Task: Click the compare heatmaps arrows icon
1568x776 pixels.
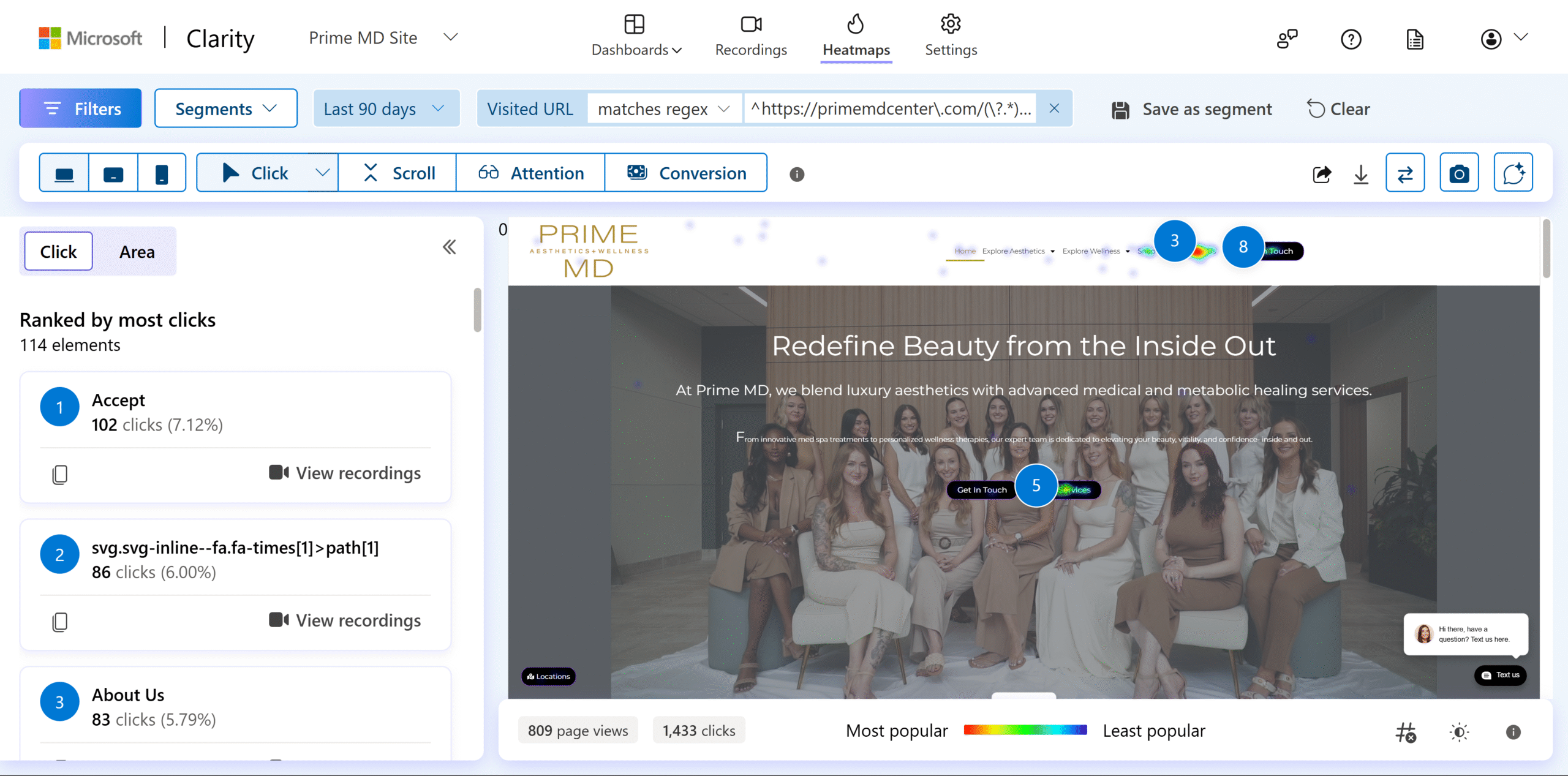Action: click(1405, 174)
